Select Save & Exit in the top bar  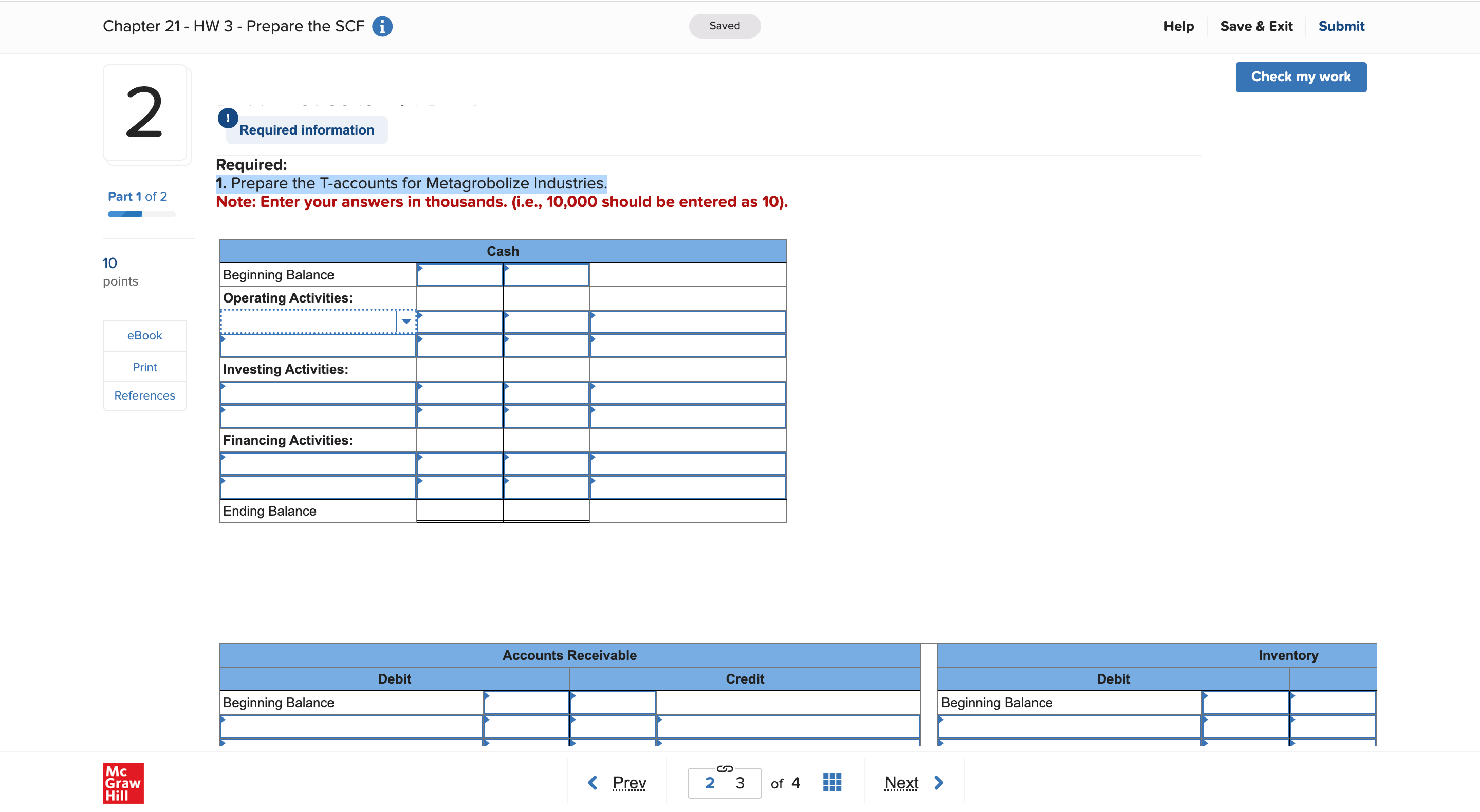1256,26
